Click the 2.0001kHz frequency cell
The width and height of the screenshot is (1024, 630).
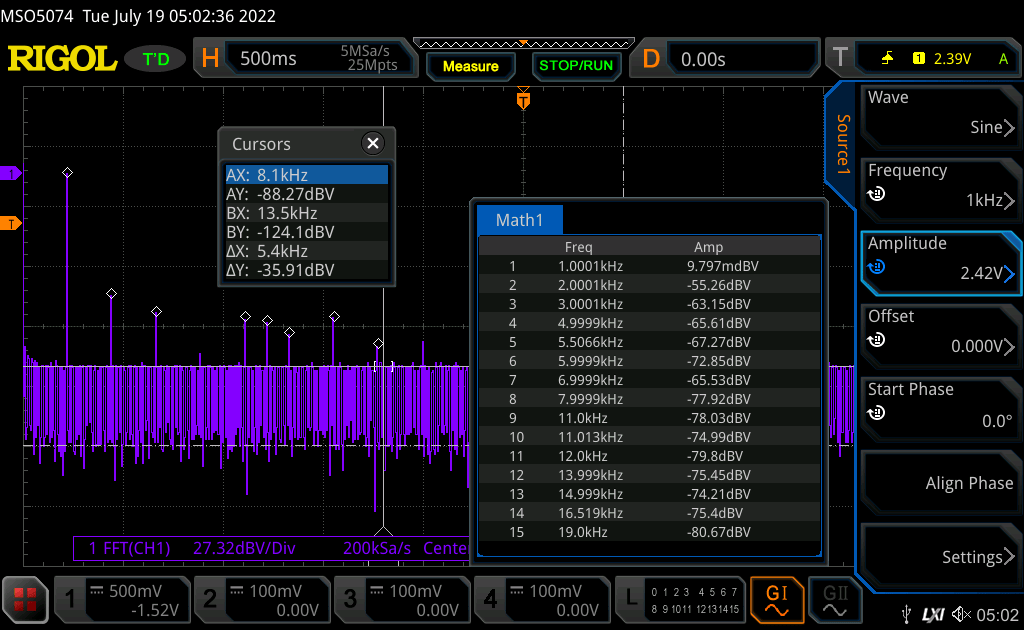click(x=590, y=285)
